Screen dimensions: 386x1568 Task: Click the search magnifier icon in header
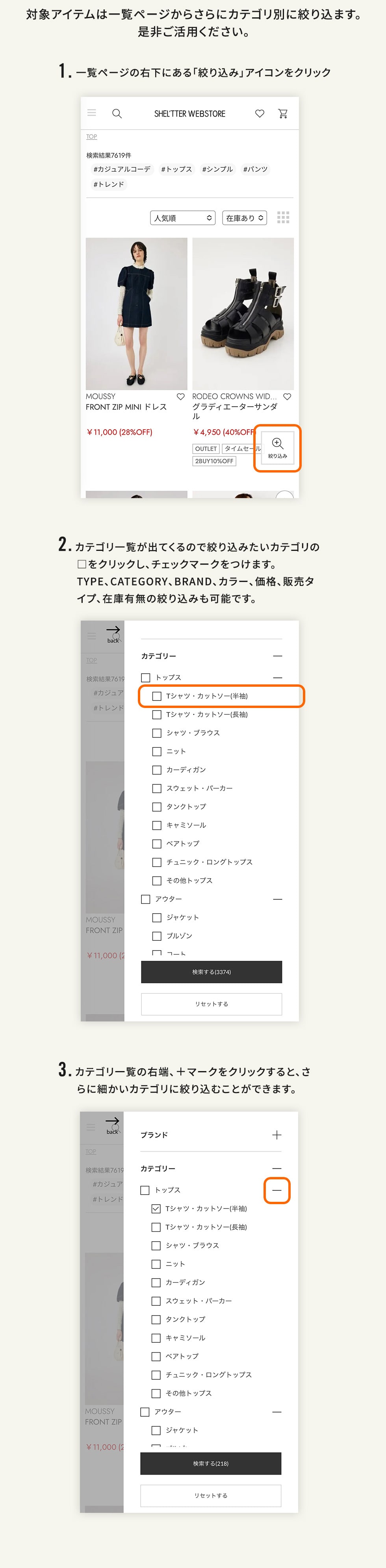(x=117, y=113)
